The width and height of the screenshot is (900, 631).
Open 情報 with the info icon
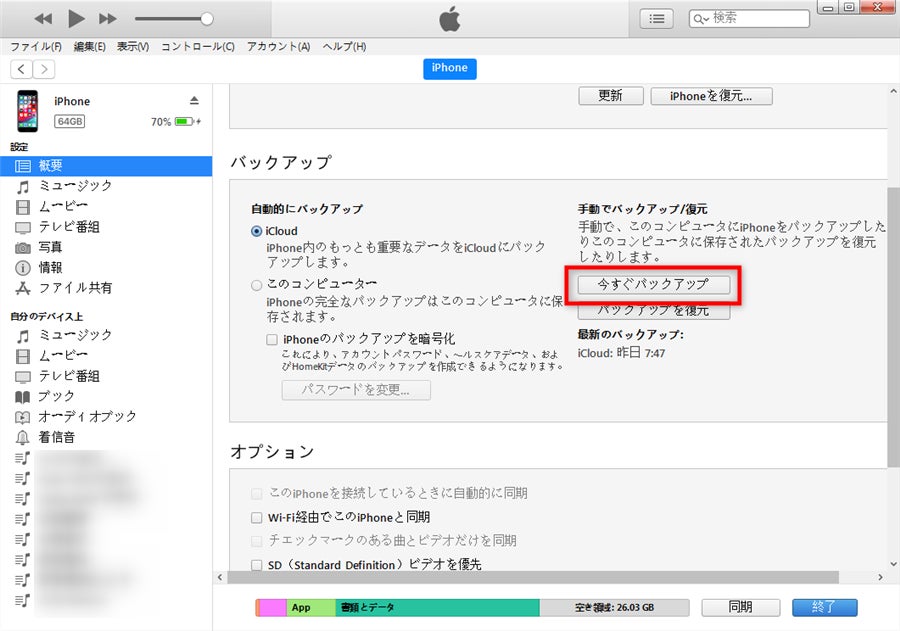click(x=39, y=268)
